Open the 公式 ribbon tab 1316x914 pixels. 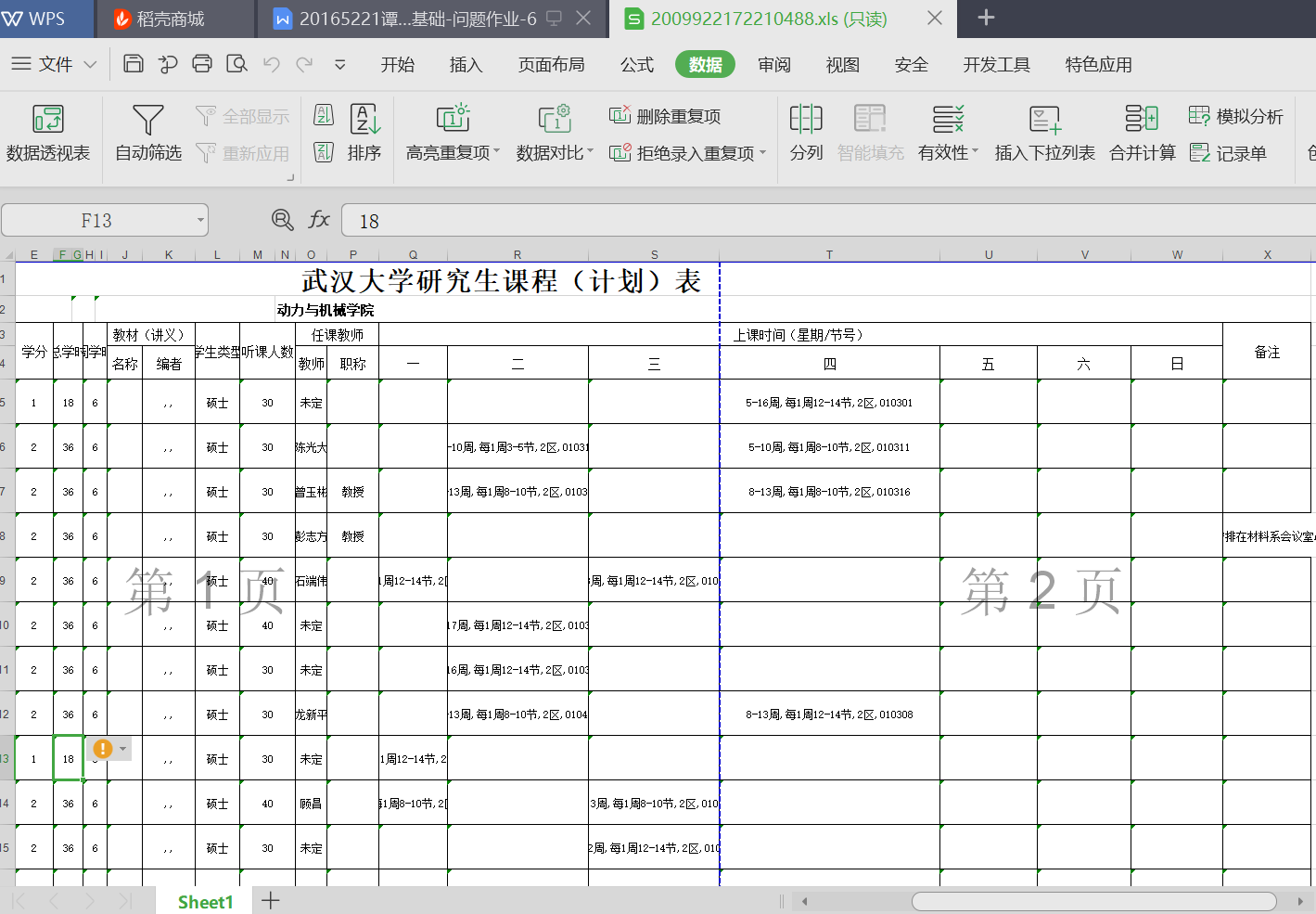point(637,64)
